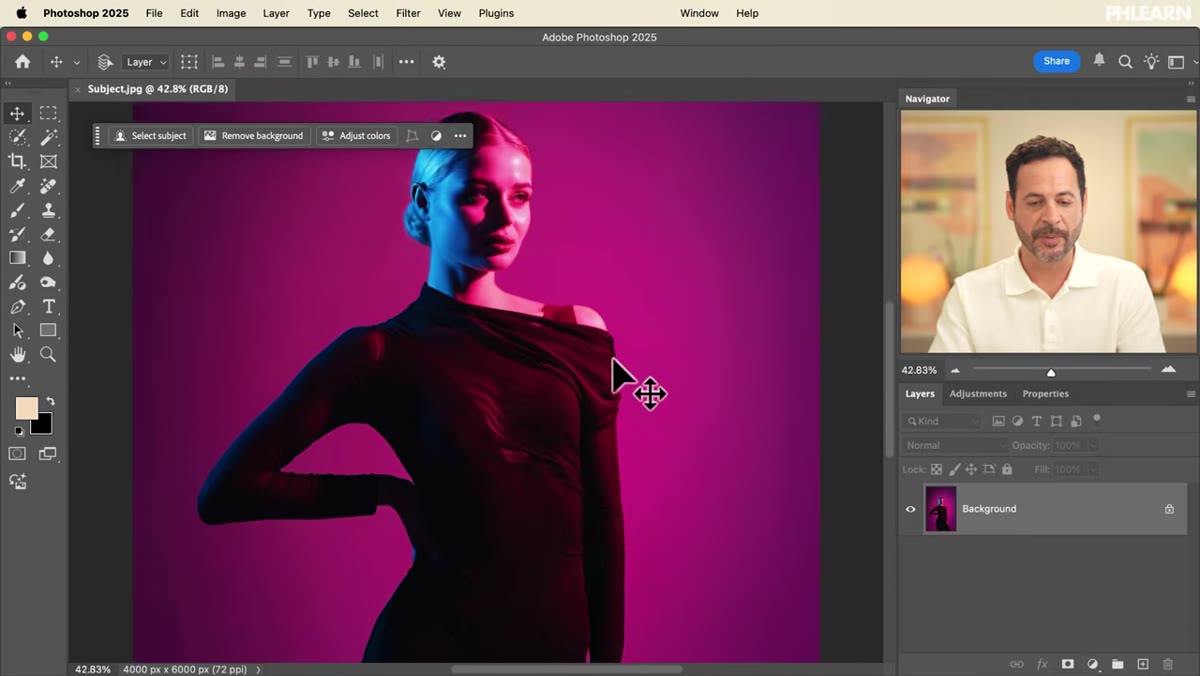Toggle Auto-Select layers stack icon
Screen dimensions: 1200x676
(105, 62)
